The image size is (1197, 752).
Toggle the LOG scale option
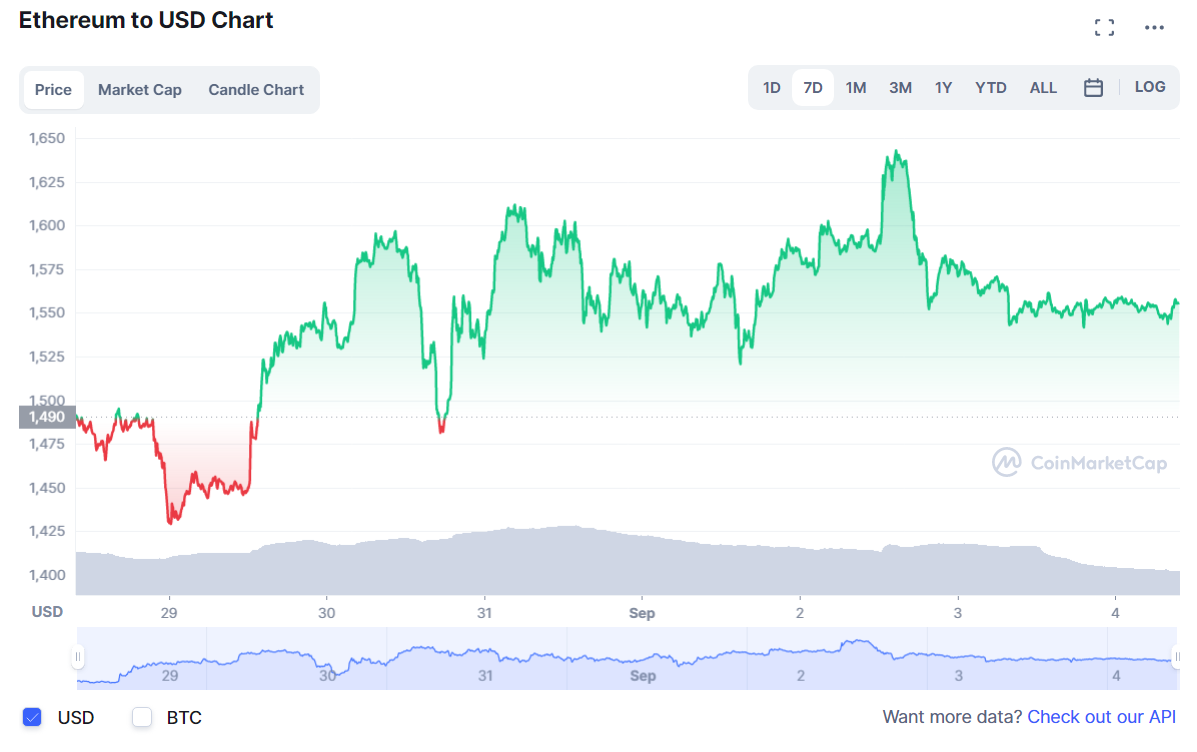pos(1150,87)
